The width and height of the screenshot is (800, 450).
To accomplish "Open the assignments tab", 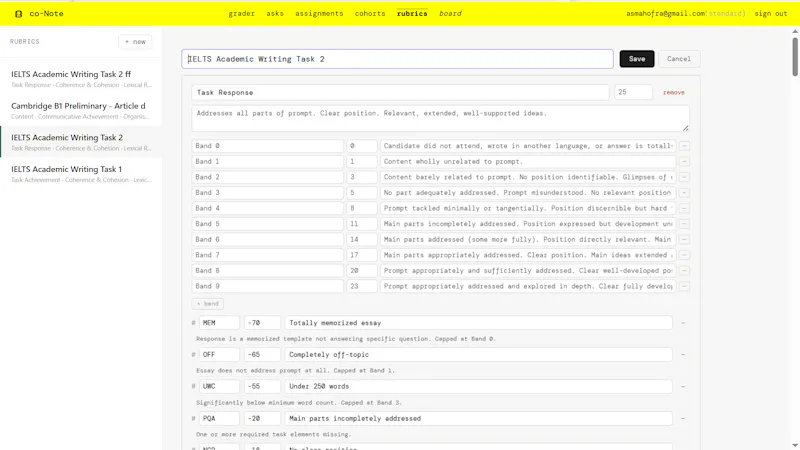I will [x=319, y=14].
